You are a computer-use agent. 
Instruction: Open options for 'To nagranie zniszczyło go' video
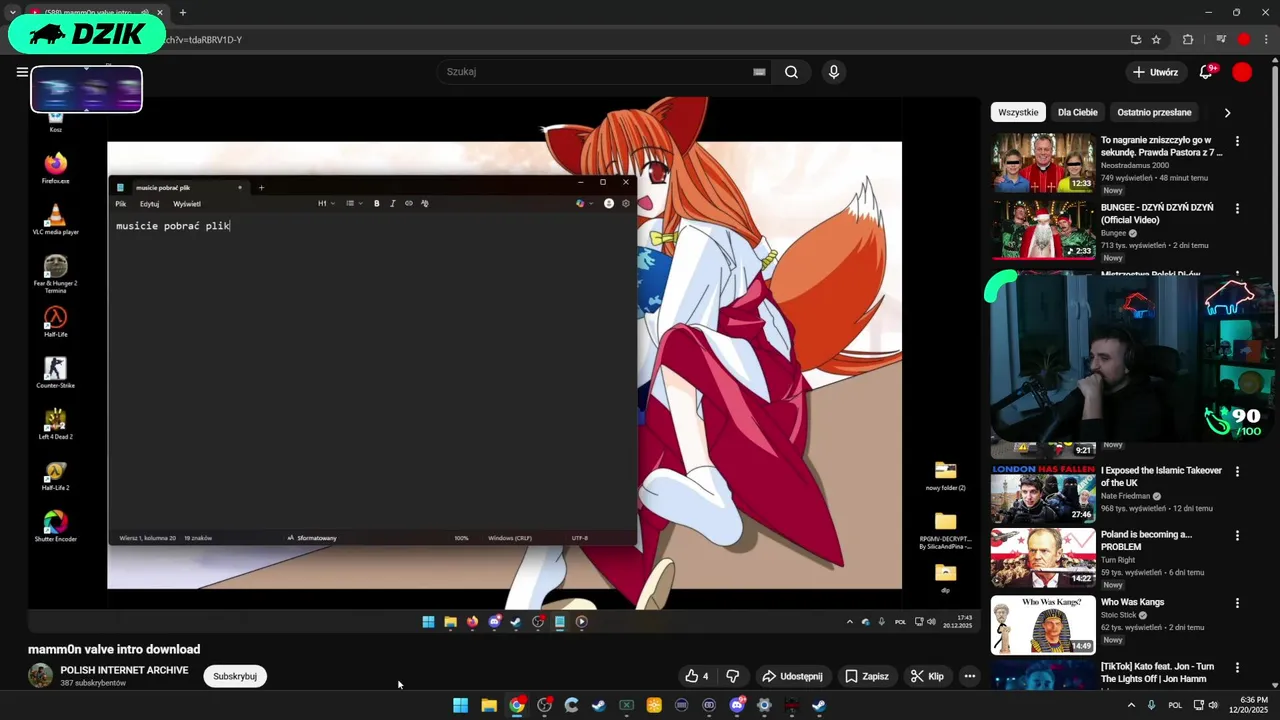(x=1237, y=141)
